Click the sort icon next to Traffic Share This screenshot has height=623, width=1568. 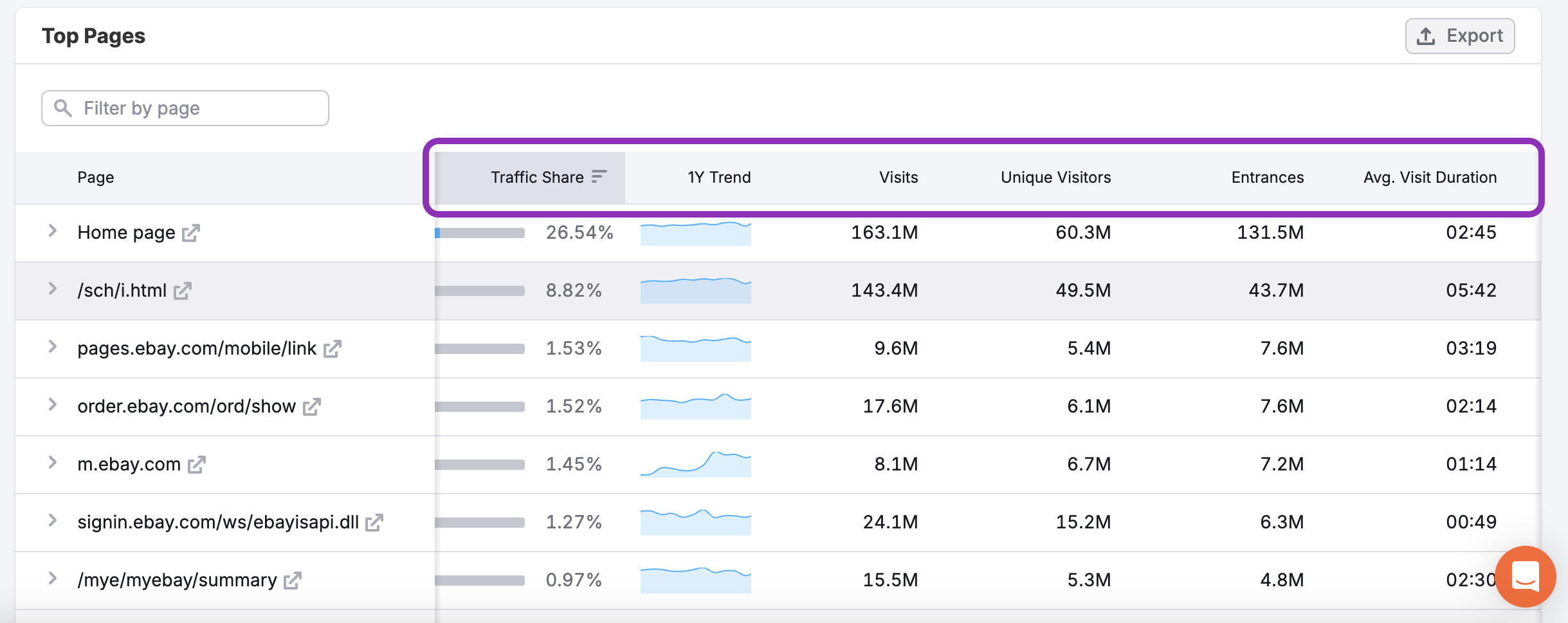(598, 175)
